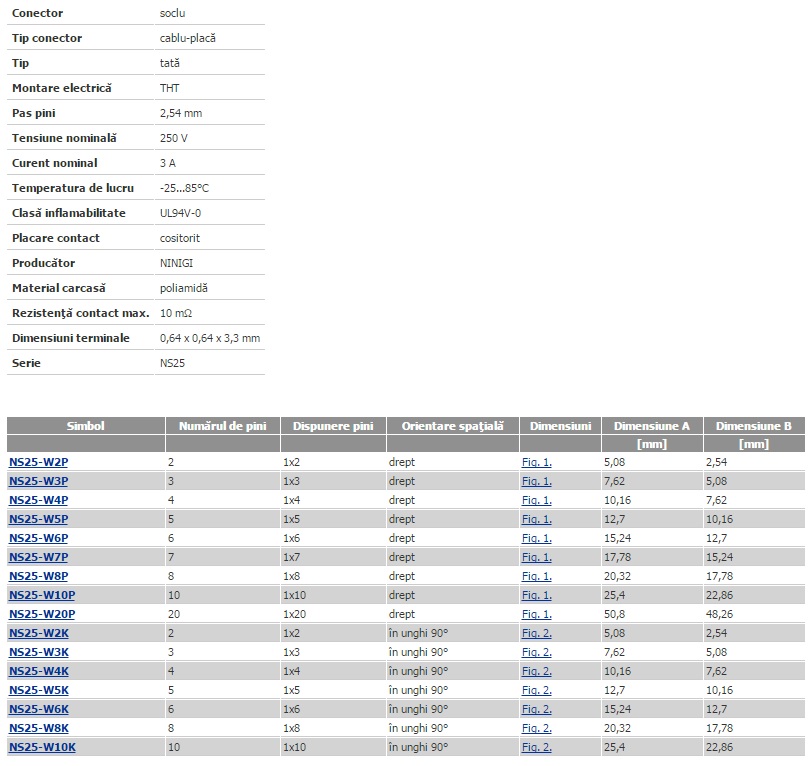Image resolution: width=811 pixels, height=766 pixels.
Task: Open the NS25-W4K product link
Action: 38,671
